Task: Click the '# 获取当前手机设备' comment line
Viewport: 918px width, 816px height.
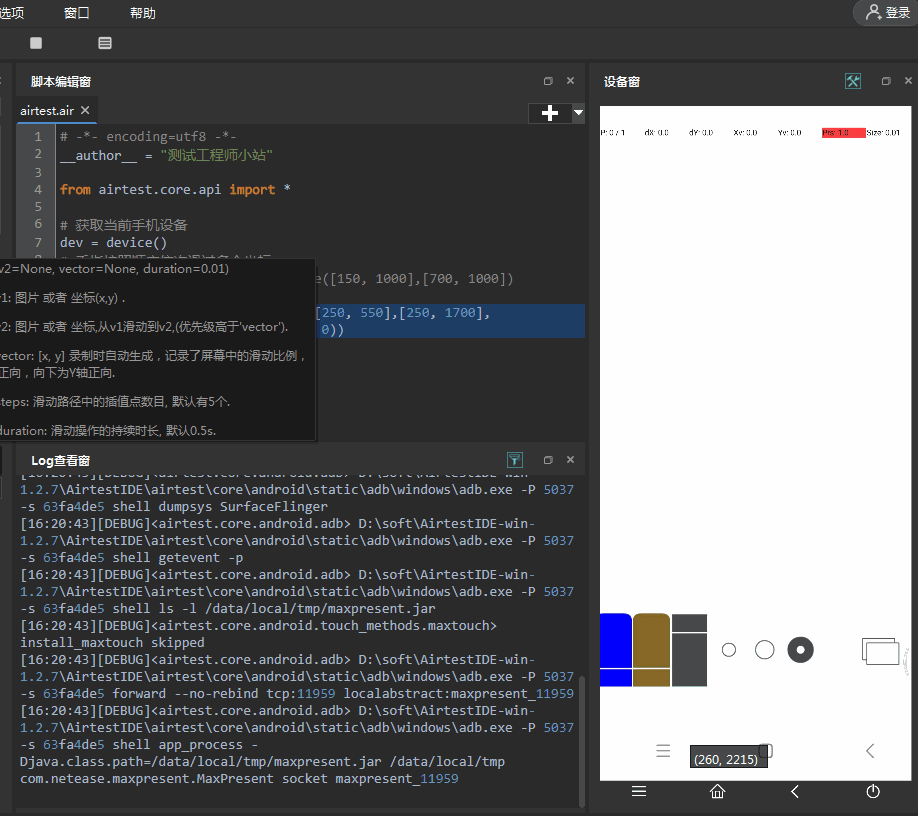Action: point(124,225)
